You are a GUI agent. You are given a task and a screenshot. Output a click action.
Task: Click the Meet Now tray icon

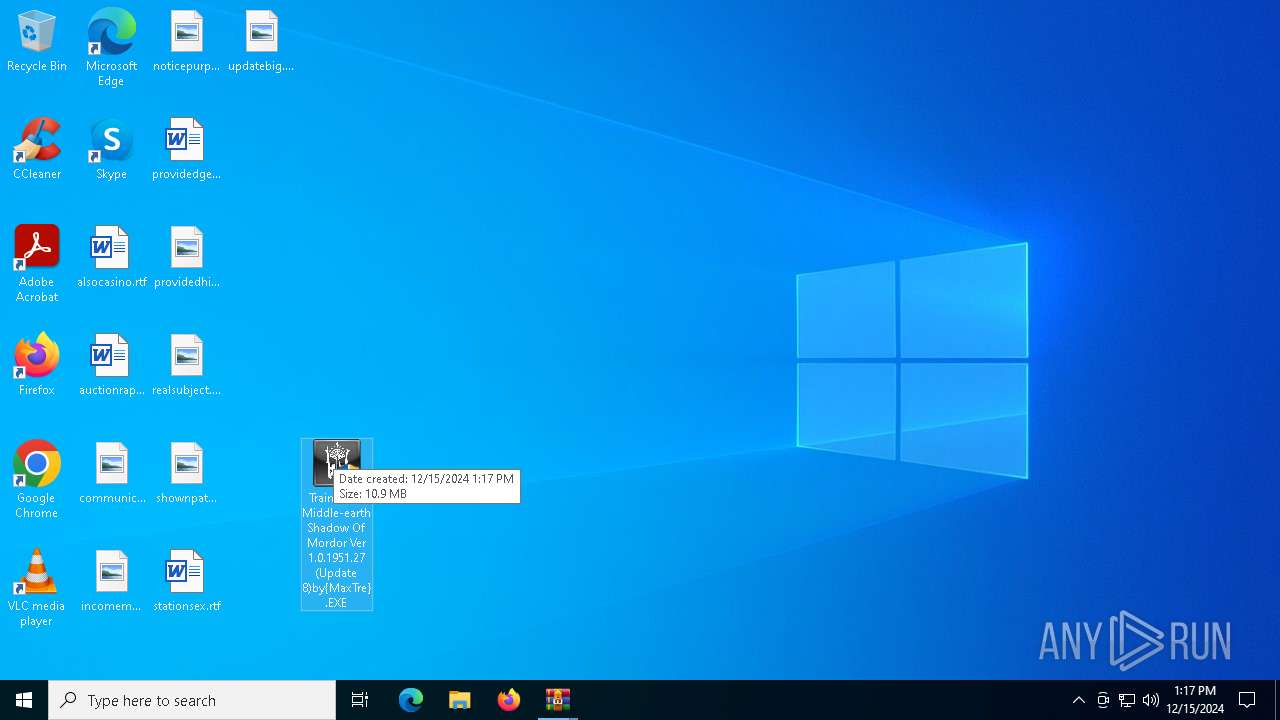tap(1103, 700)
